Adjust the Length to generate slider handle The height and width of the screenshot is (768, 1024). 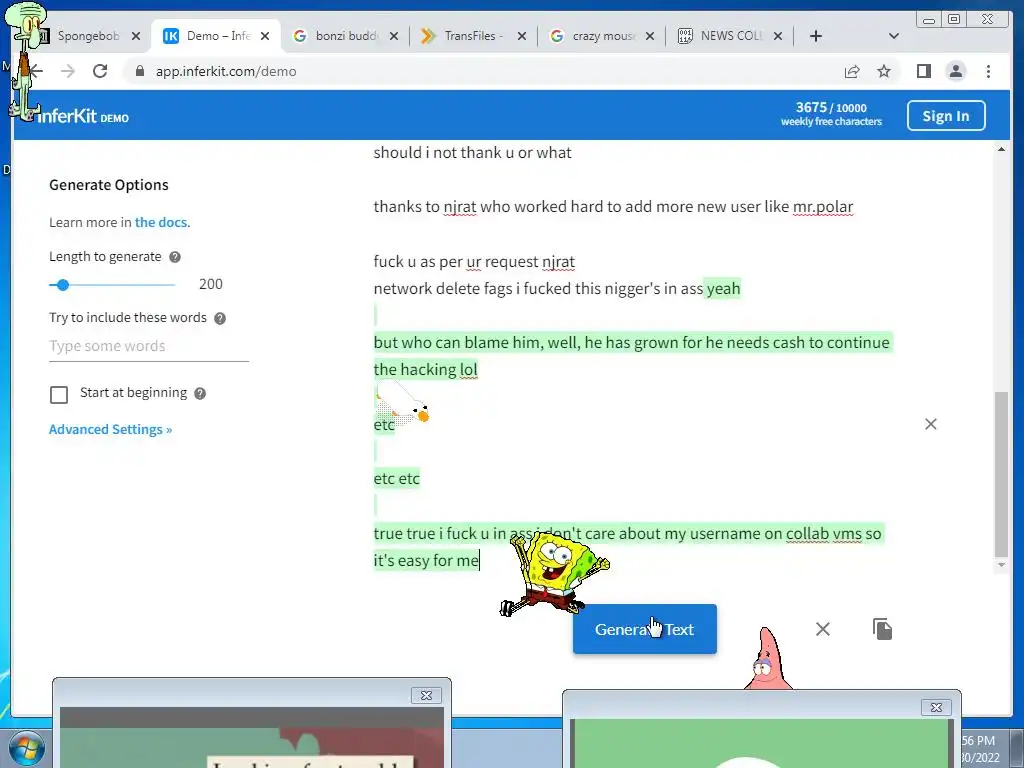point(63,285)
